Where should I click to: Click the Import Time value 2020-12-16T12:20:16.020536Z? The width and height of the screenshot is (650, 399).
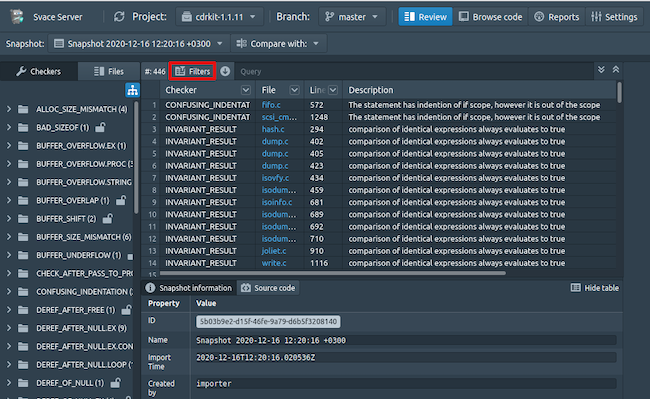pos(255,357)
